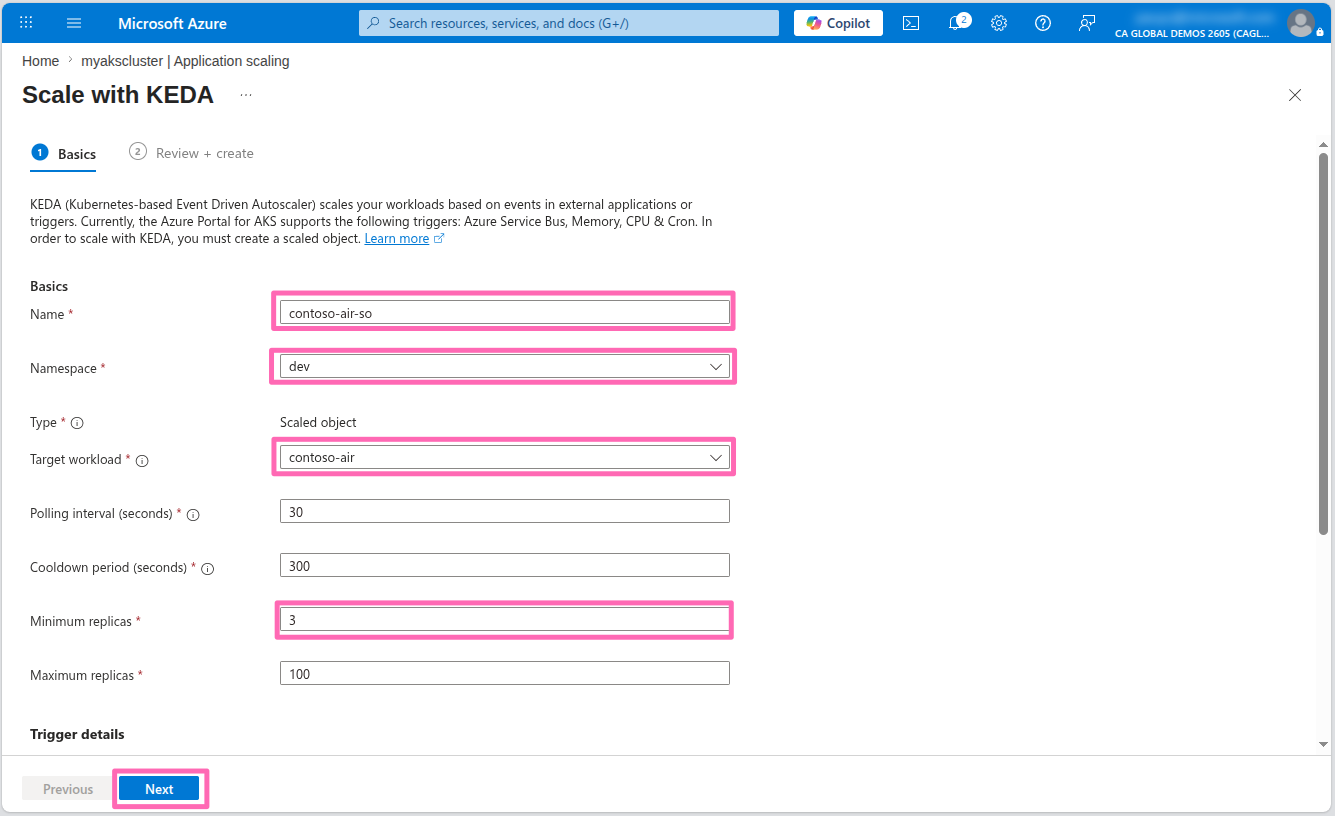Viewport: 1335px width, 816px height.
Task: Click the ellipsis next to Scale with KEDA
Action: [x=246, y=95]
